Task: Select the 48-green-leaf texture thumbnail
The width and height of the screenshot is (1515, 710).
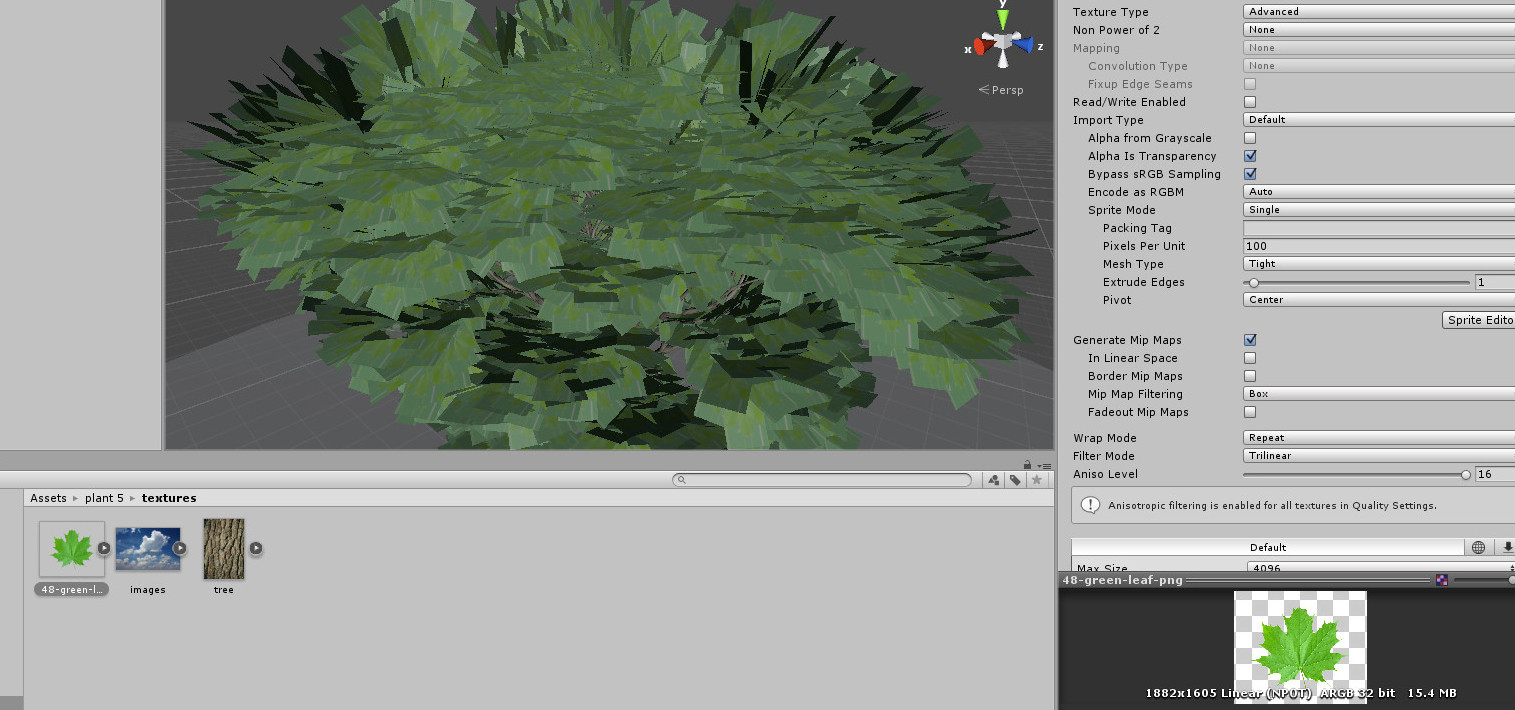Action: coord(72,549)
